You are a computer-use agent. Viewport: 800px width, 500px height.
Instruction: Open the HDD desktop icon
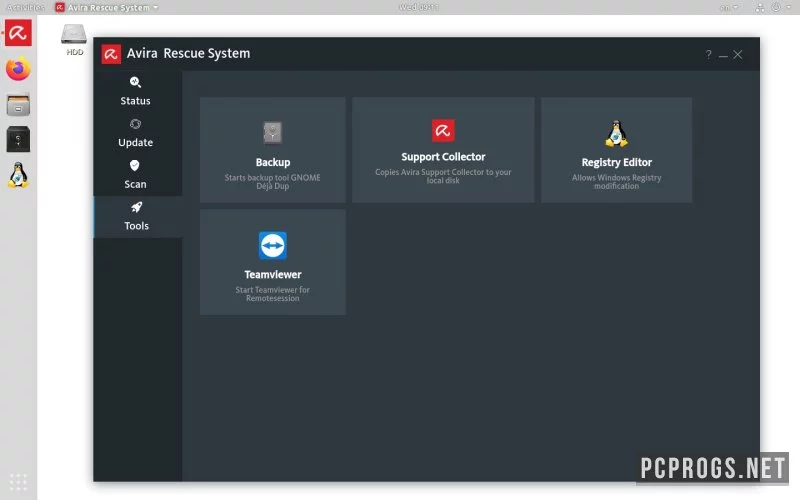tap(74, 40)
